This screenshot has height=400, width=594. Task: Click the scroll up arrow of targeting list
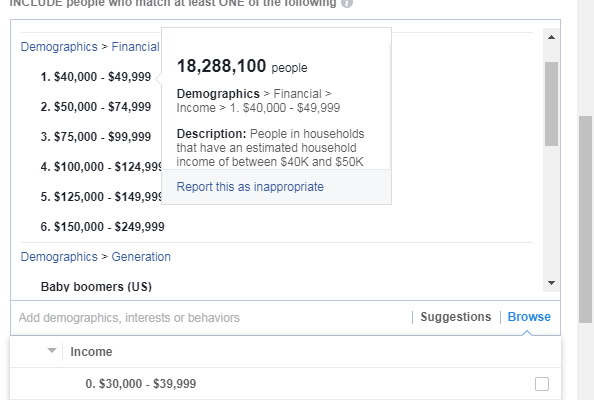click(551, 37)
